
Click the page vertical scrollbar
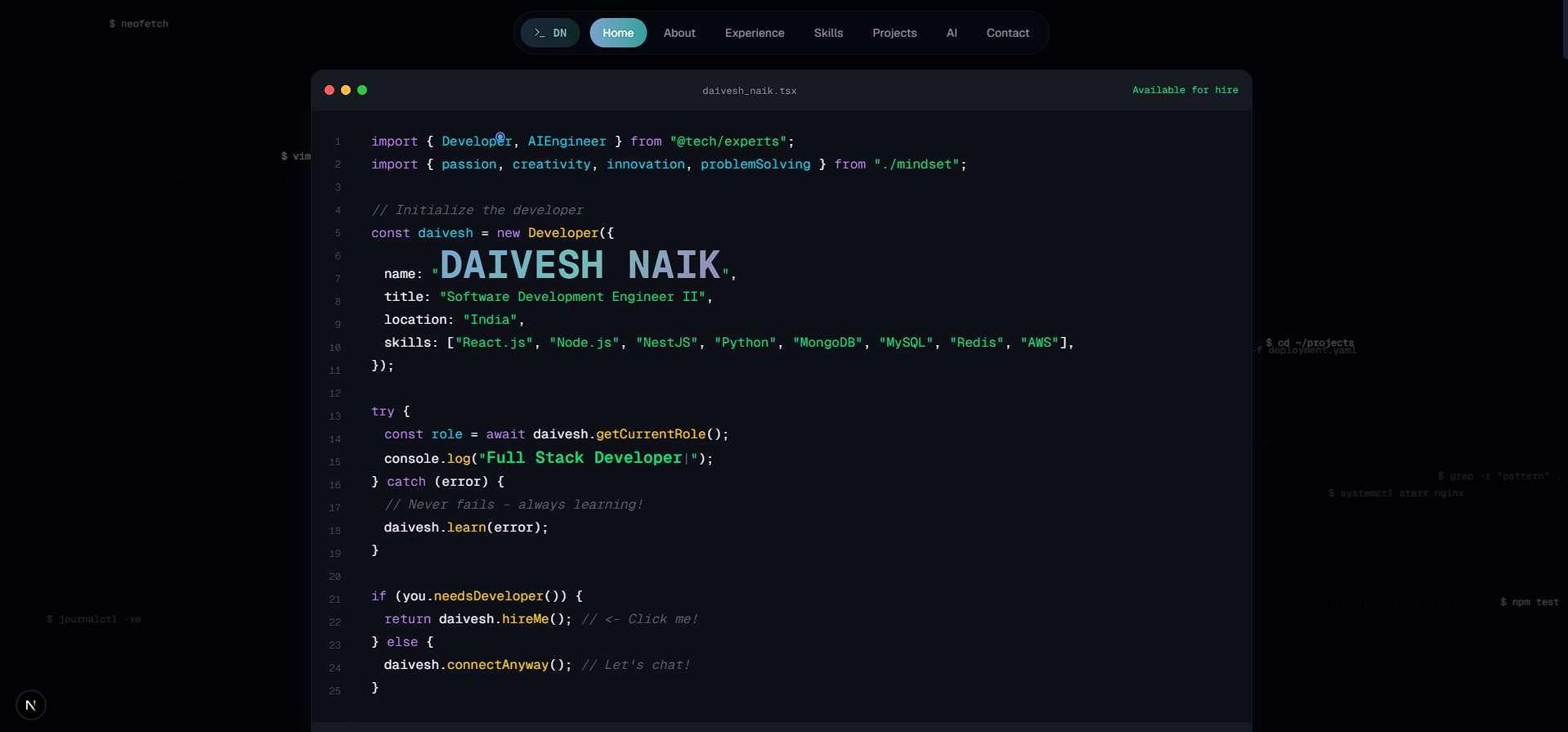[1565, 29]
